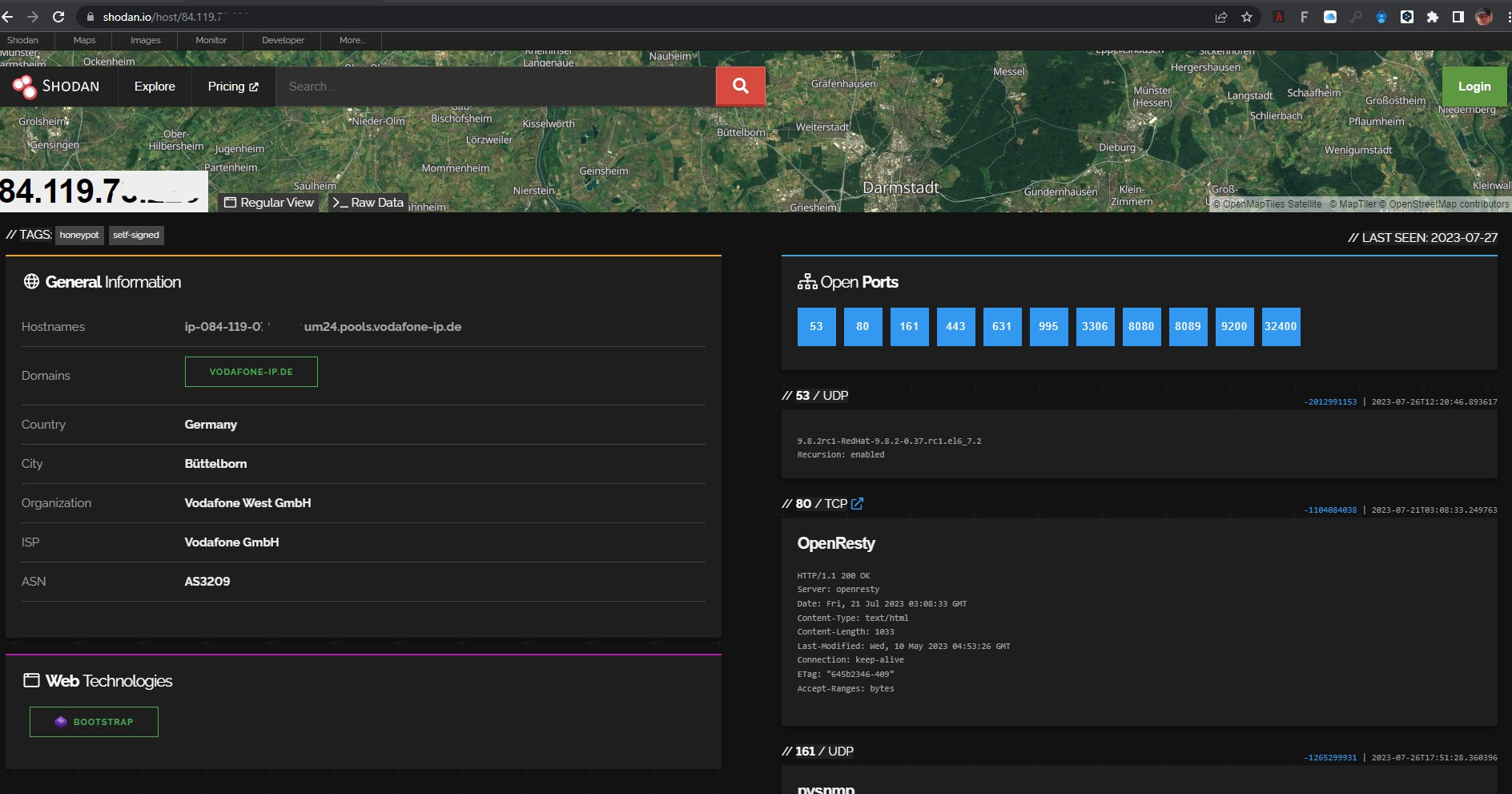
Task: Click the ISP value Vodafone GmbH
Action: 231,542
